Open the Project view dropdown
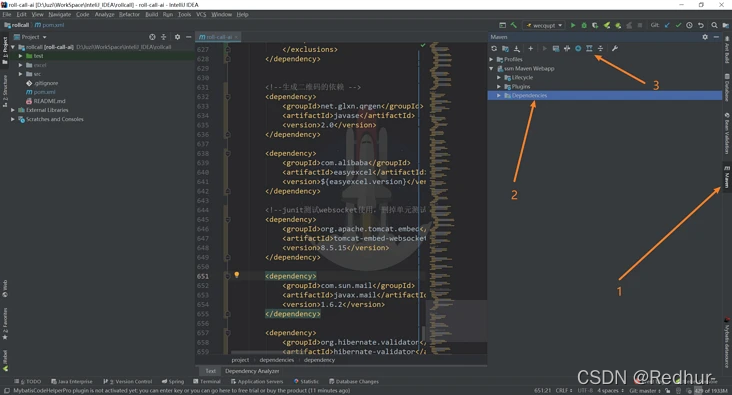The image size is (732, 395). (30, 37)
